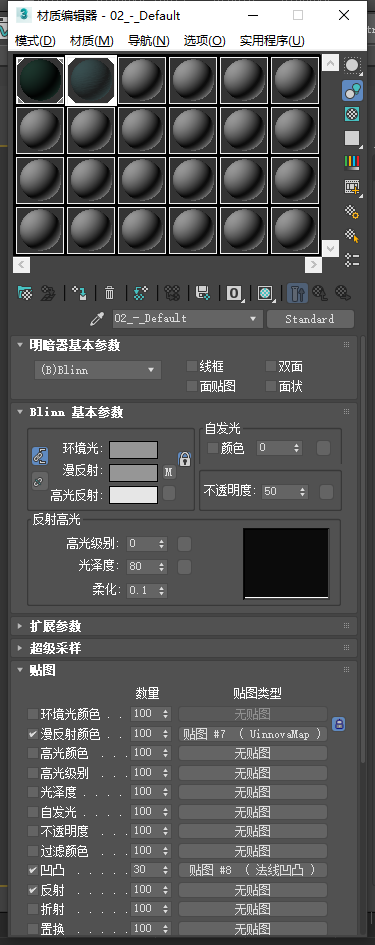Open the (B)Blinn shader dropdown
The width and height of the screenshot is (375, 945).
[x=98, y=370]
